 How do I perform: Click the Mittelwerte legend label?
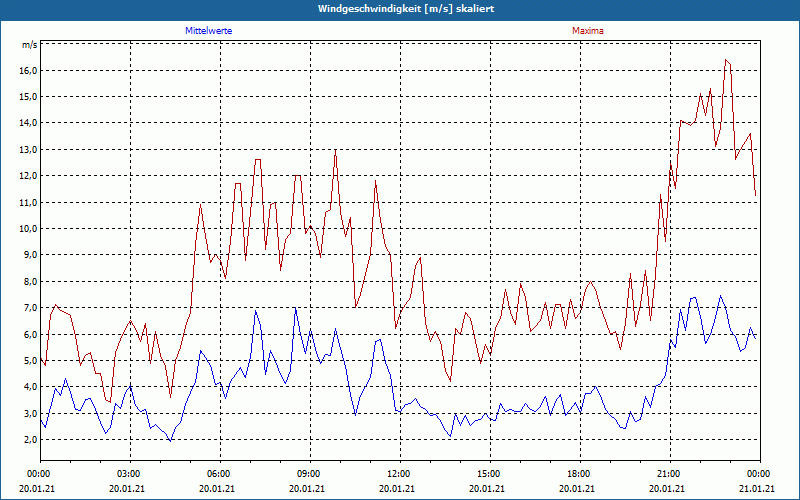[208, 31]
